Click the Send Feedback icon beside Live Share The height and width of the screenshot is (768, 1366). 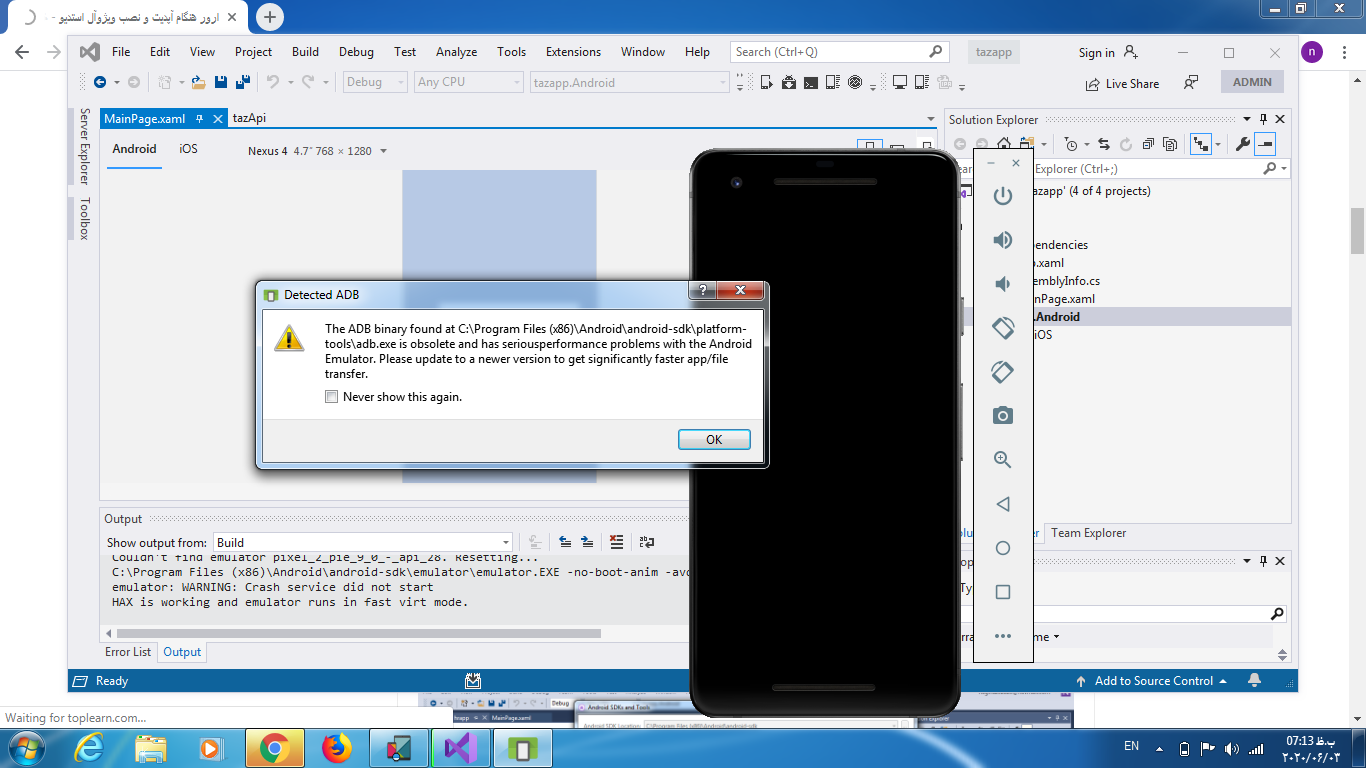1190,83
